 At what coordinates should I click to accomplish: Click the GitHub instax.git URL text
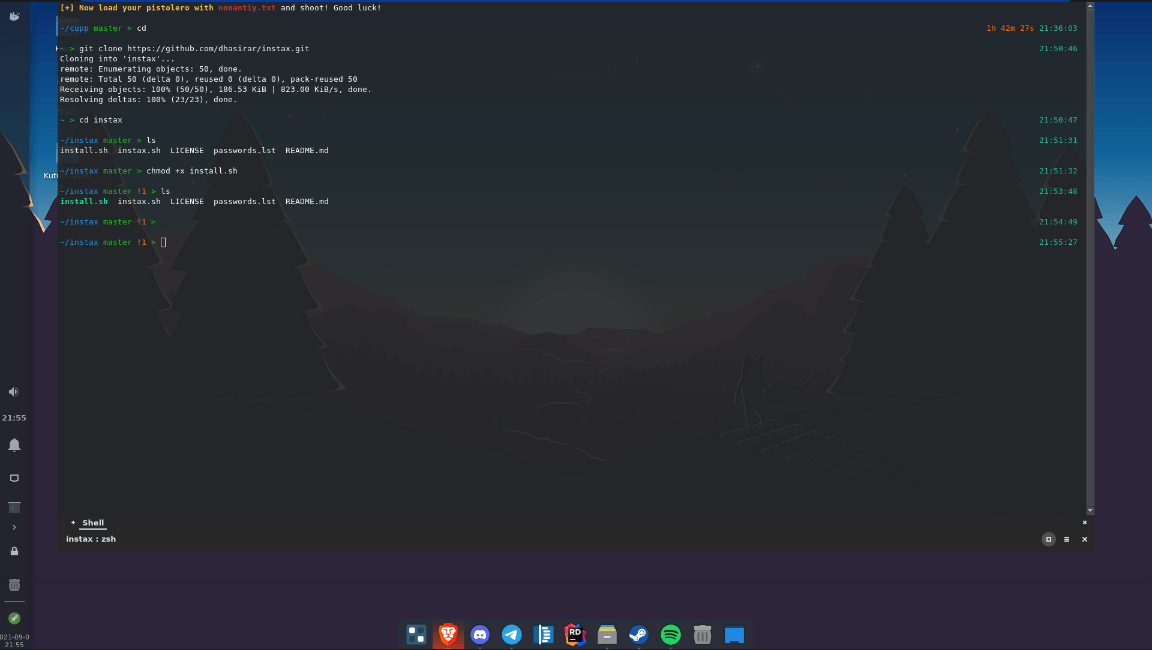[x=218, y=48]
